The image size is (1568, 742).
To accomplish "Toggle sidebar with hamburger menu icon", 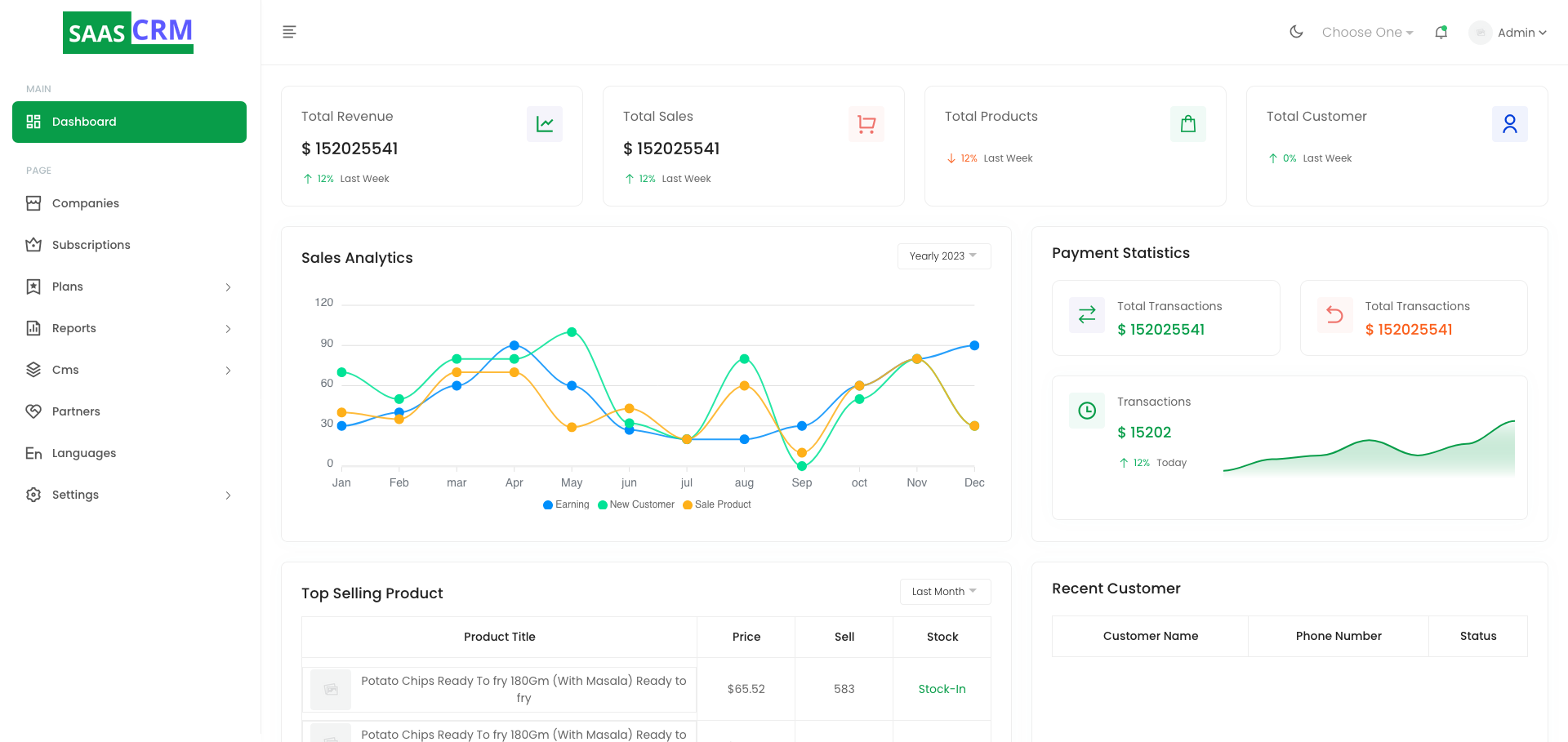I will 289,32.
